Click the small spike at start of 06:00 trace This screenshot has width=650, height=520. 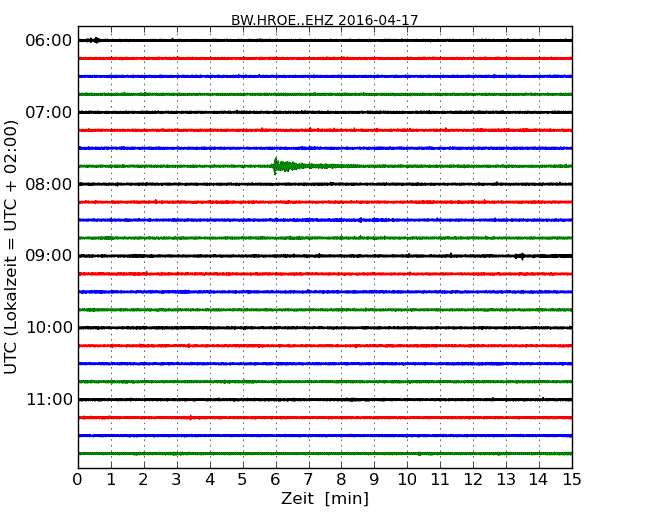click(94, 40)
